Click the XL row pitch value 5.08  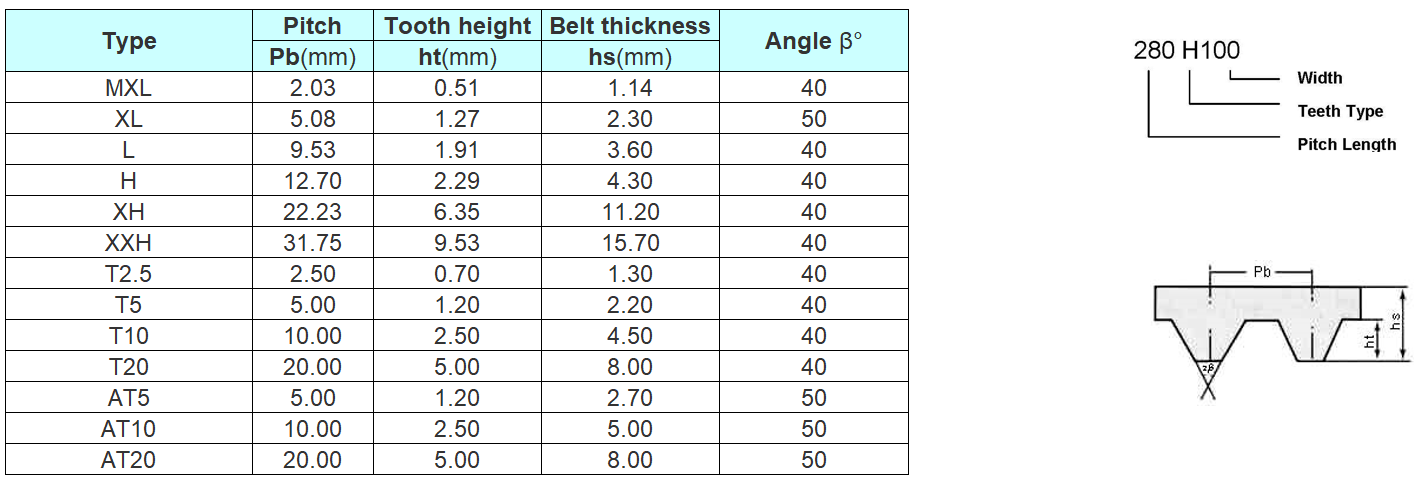point(313,119)
